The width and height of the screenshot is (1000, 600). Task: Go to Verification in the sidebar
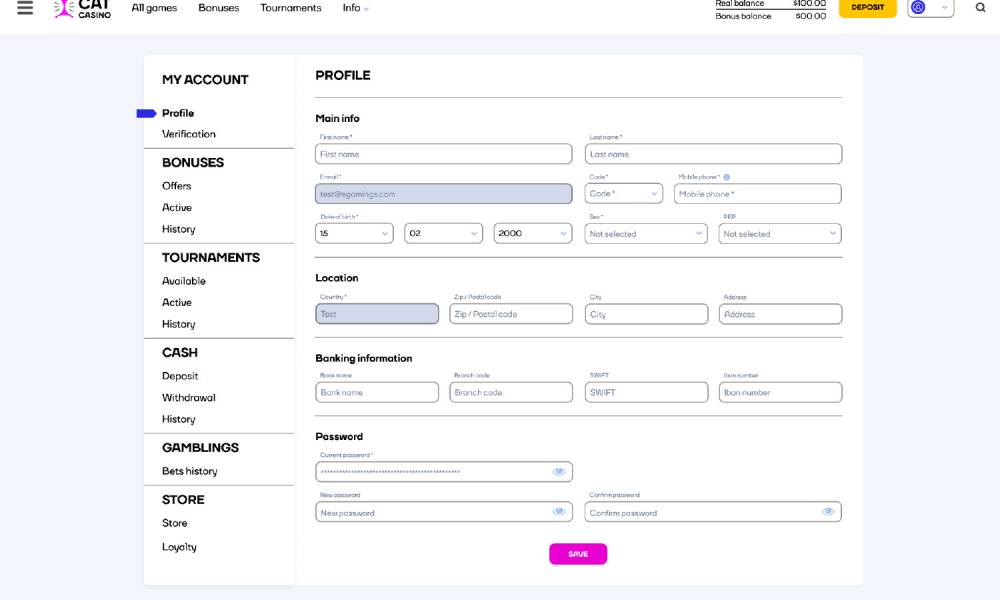coord(189,134)
